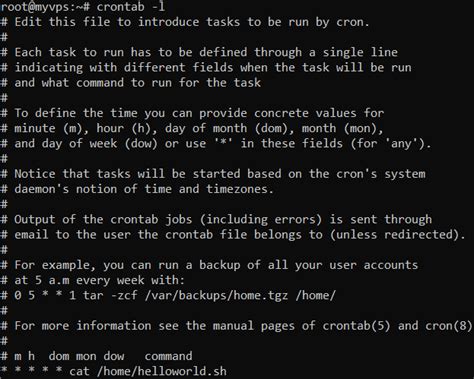The image size is (474, 379).
Task: Click the 'email to the user' line
Action: point(233,235)
